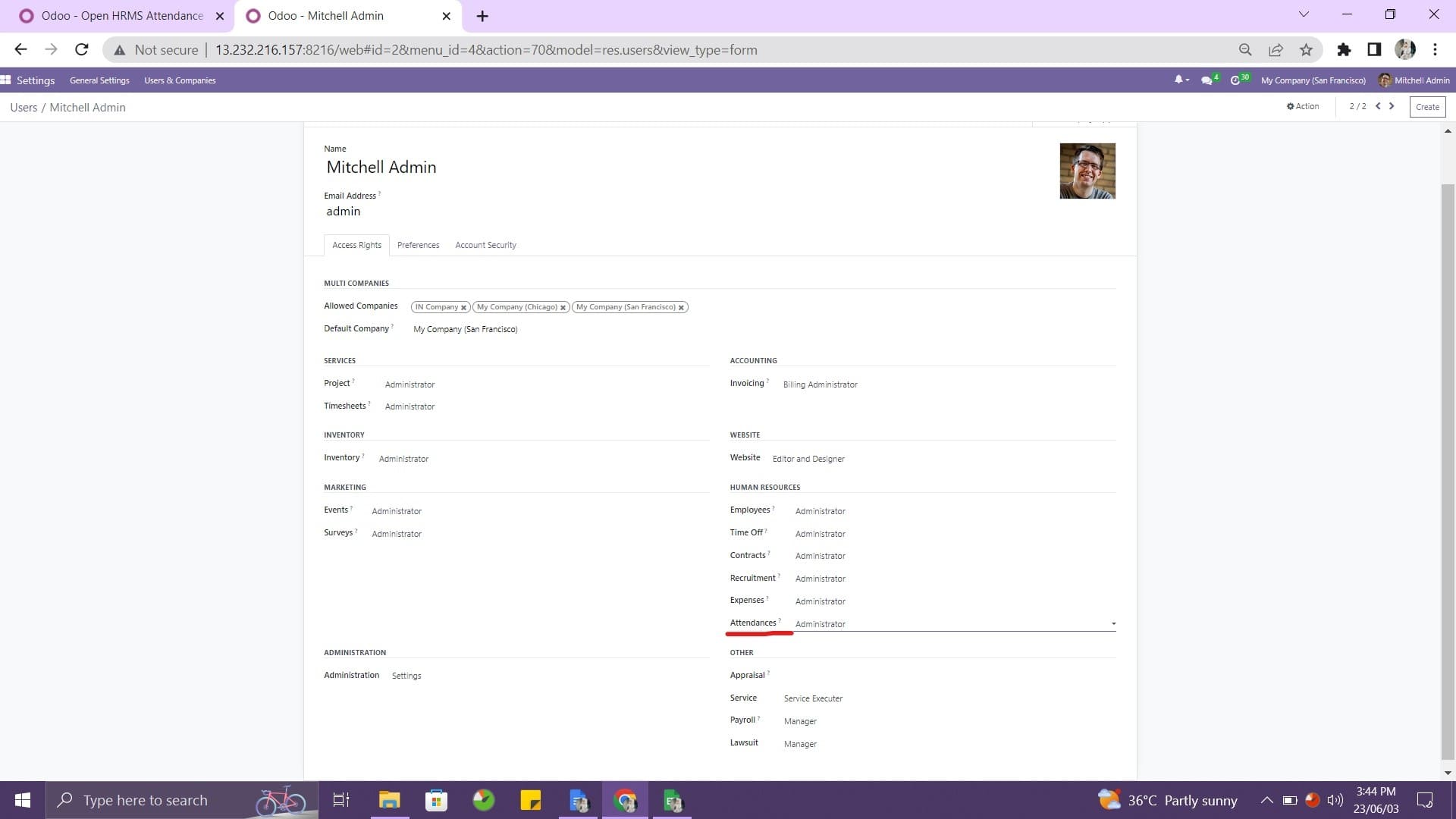Viewport: 1456px width, 819px height.
Task: Click the admin email address field
Action: [343, 212]
